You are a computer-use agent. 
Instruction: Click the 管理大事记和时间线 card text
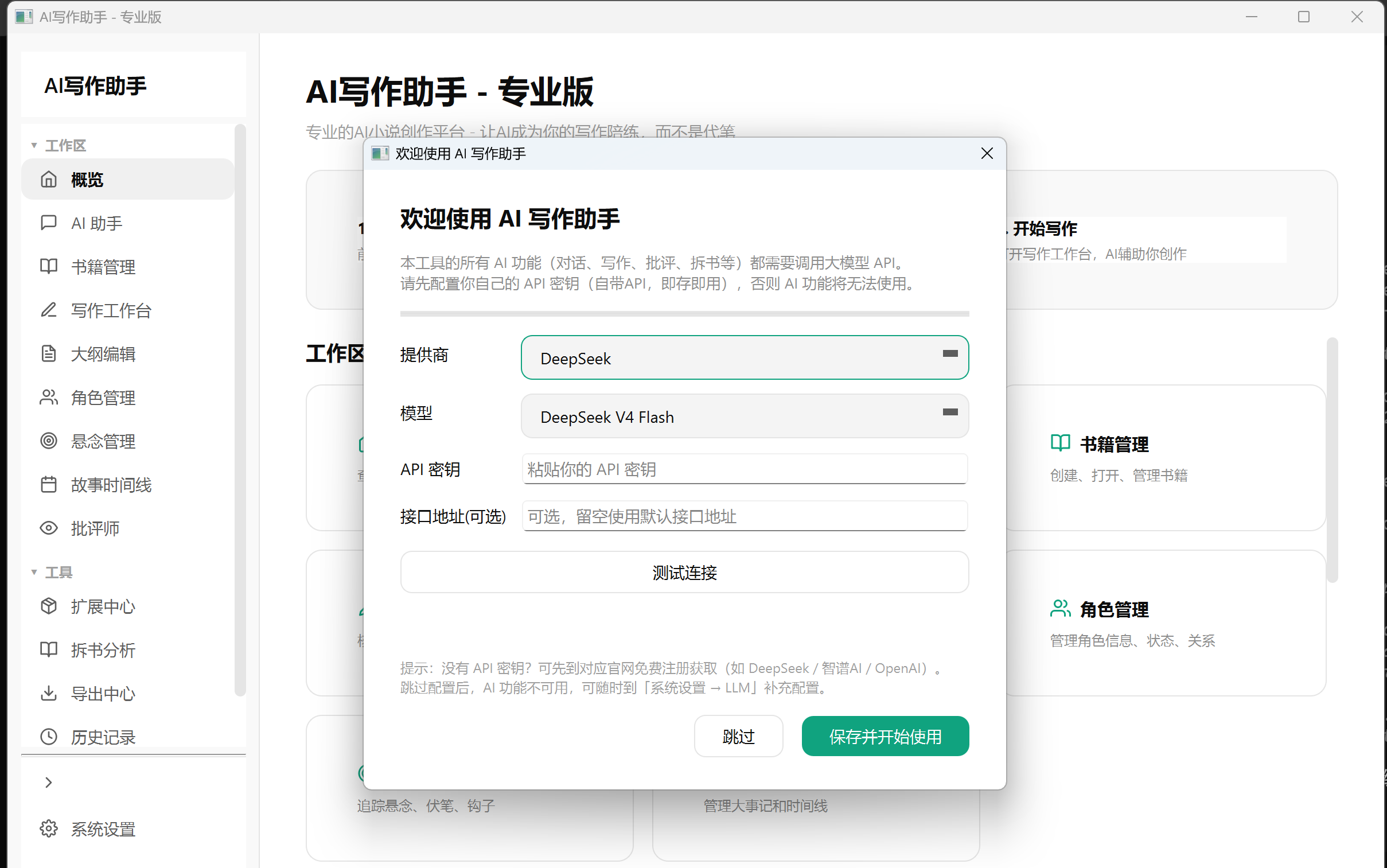pos(766,806)
